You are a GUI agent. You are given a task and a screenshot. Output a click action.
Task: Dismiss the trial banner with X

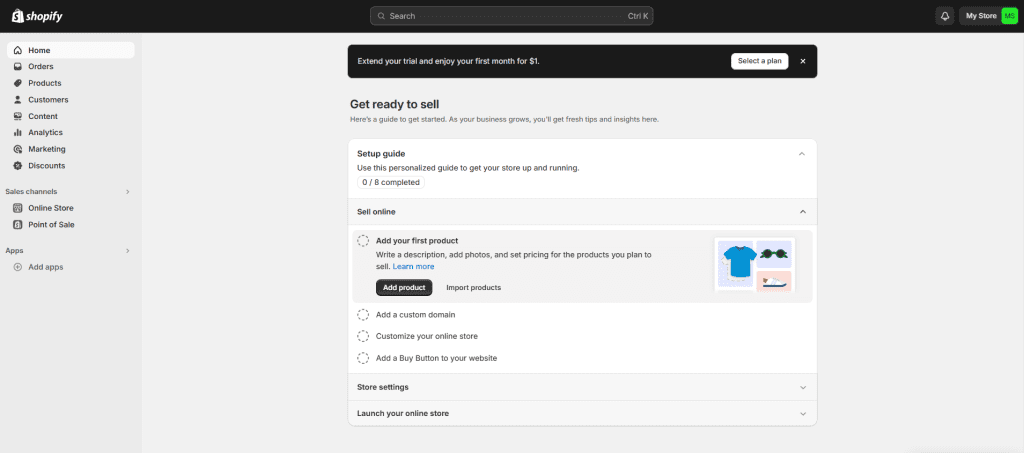(x=803, y=61)
